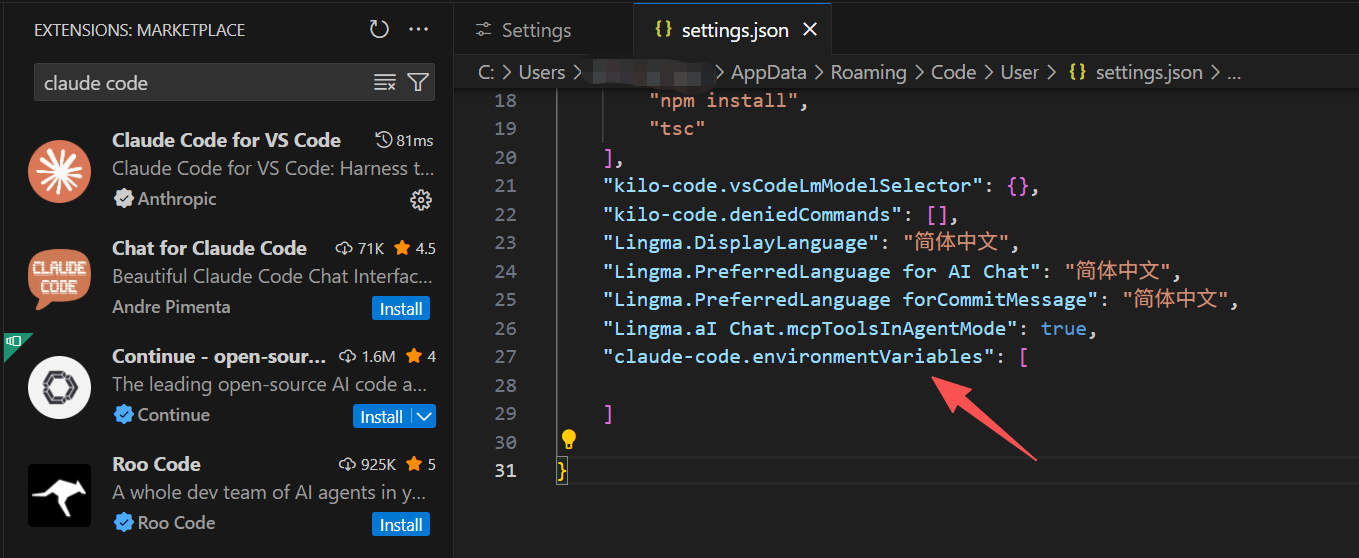Click the claude-code.environmentVariables key
Image resolution: width=1359 pixels, height=558 pixels.
tap(793, 356)
